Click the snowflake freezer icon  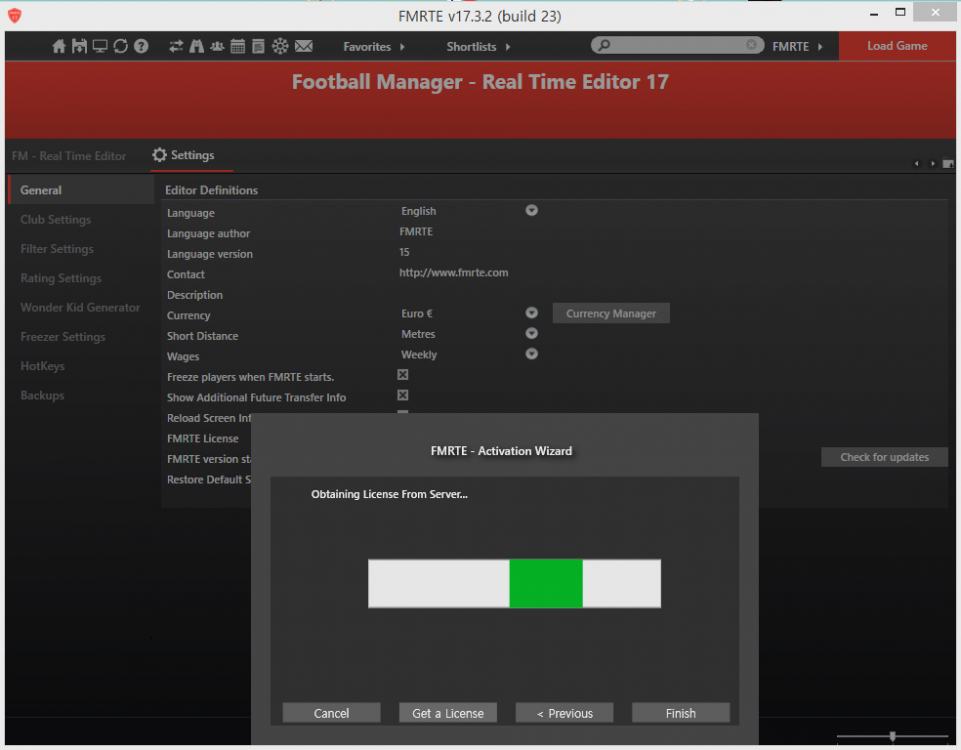point(280,46)
